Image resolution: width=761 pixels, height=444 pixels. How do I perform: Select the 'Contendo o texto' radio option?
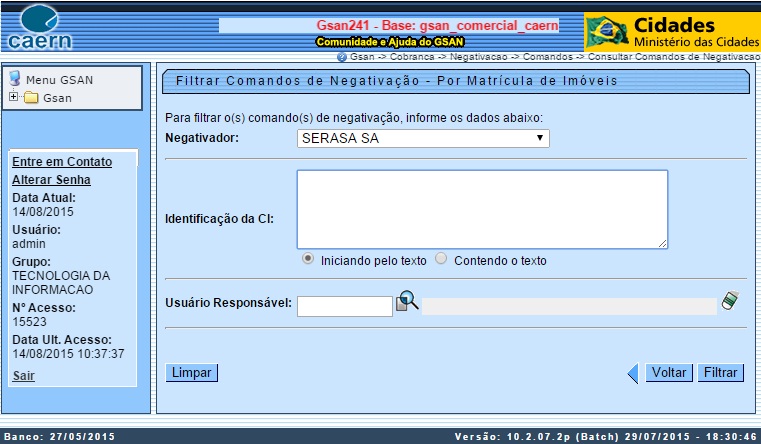click(x=441, y=258)
